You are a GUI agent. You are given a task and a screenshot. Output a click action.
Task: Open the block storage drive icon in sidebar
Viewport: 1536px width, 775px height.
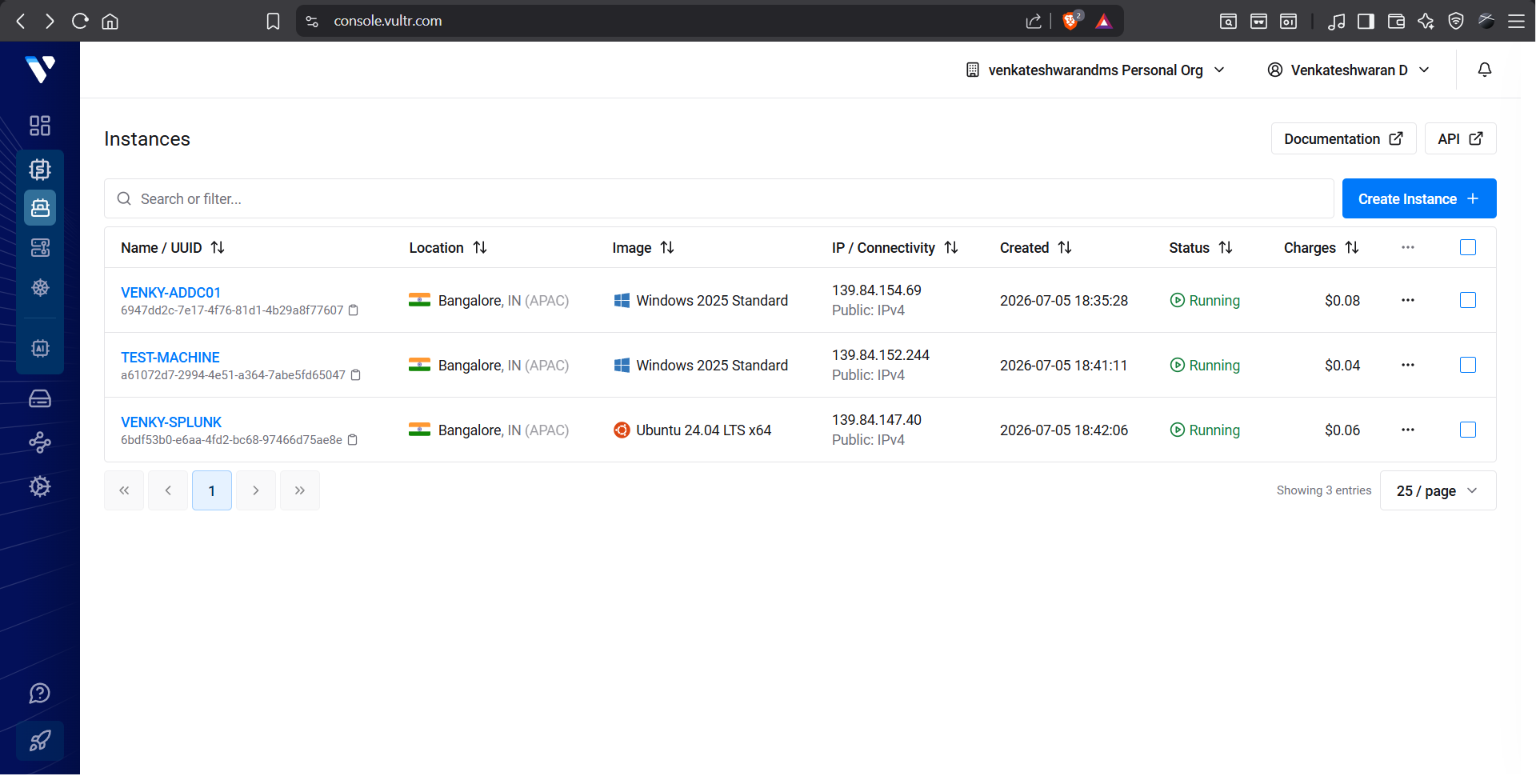(x=40, y=399)
